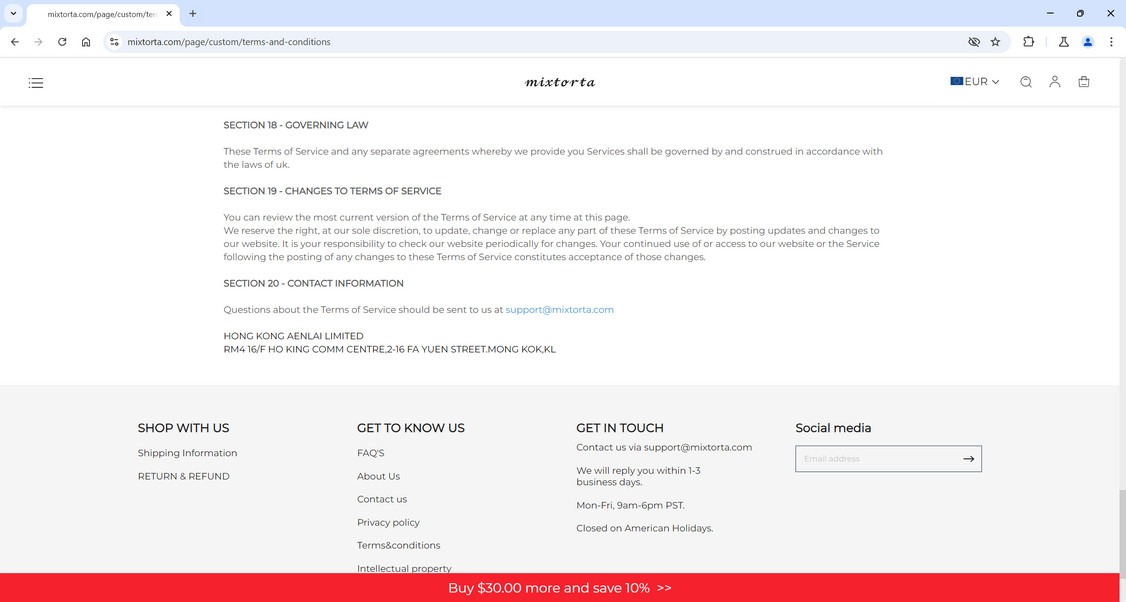The height and width of the screenshot is (602, 1126).
Task: Click the support@mixtorta.com email link
Action: [x=559, y=310]
